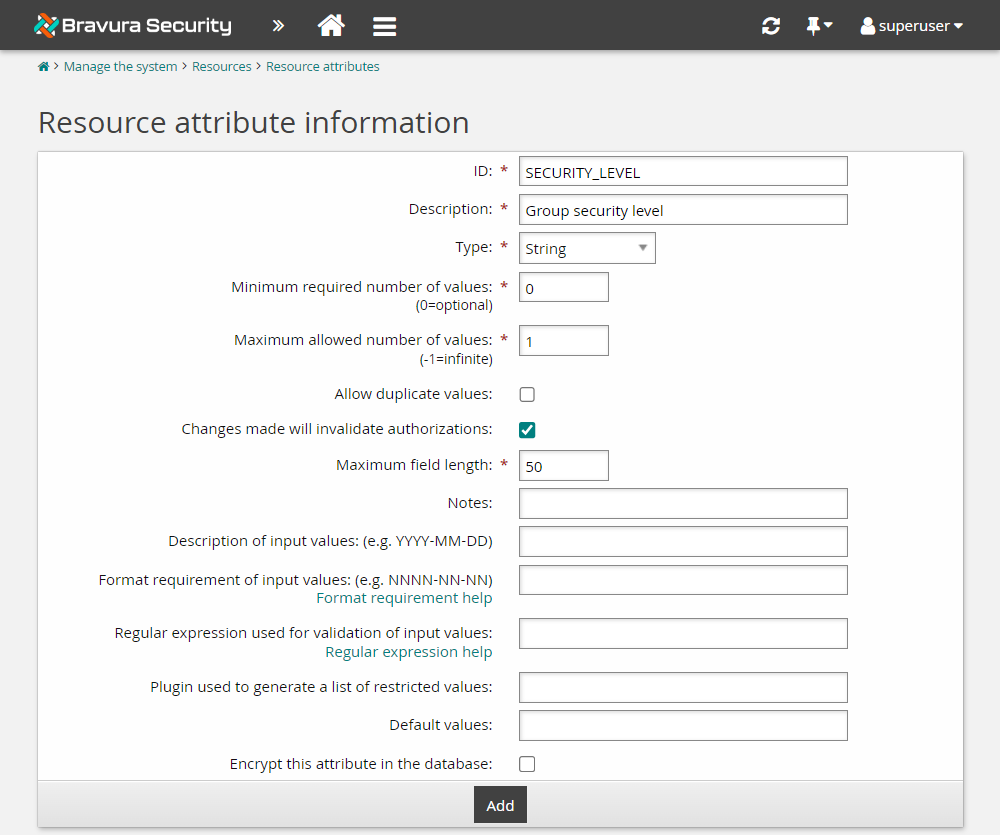The width and height of the screenshot is (1000, 835).
Task: Open the hamburger menu icon
Action: pyautogui.click(x=384, y=25)
